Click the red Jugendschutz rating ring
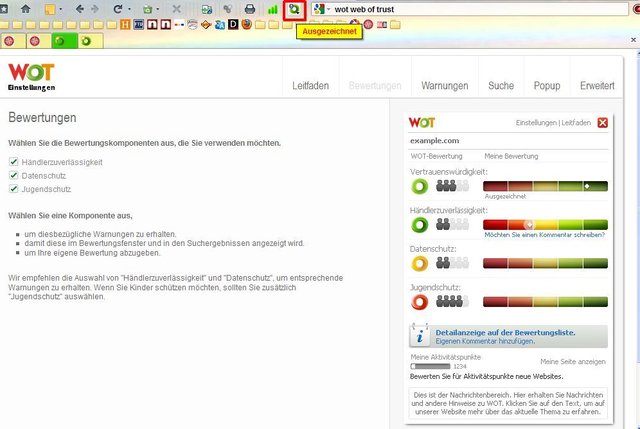 click(420, 302)
